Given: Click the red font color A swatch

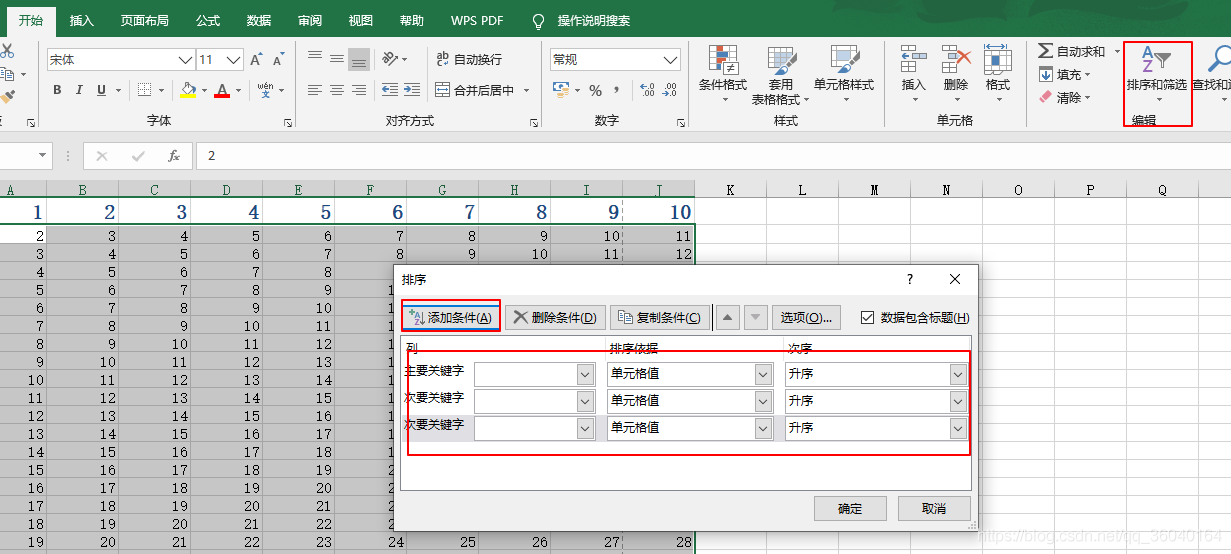Looking at the screenshot, I should [222, 90].
